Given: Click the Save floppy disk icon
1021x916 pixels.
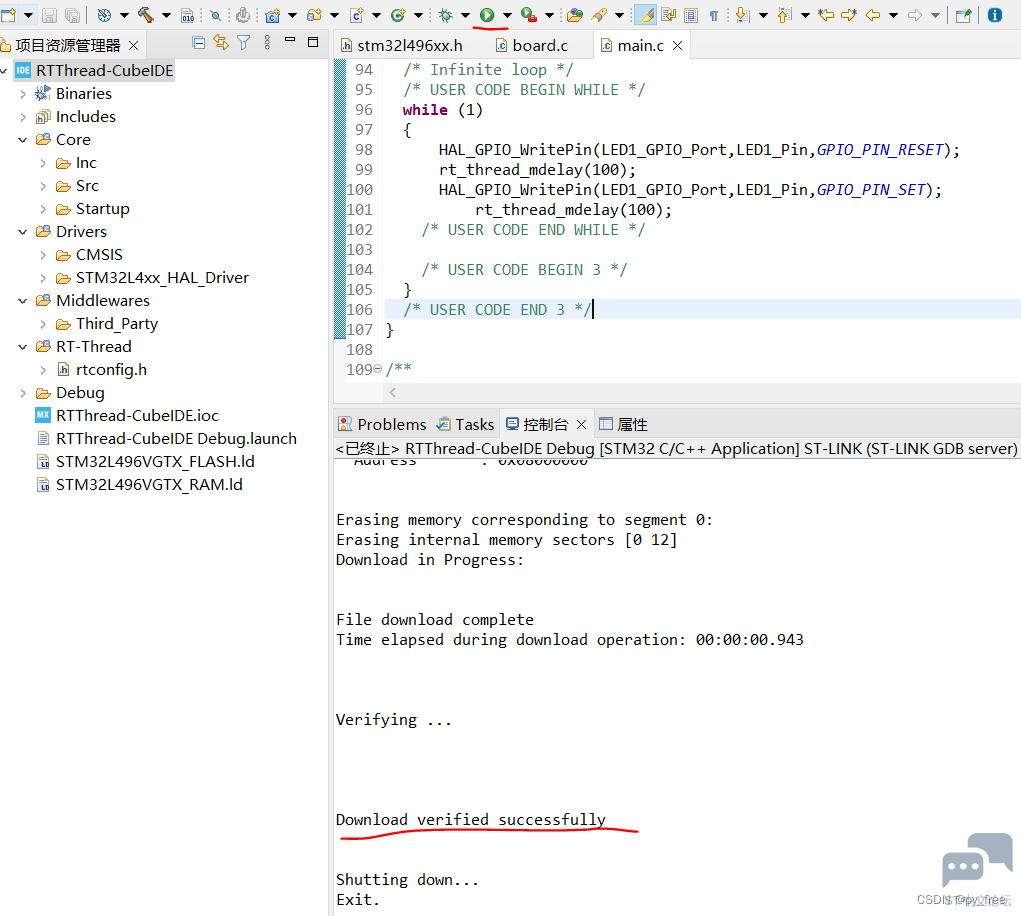Looking at the screenshot, I should [49, 15].
